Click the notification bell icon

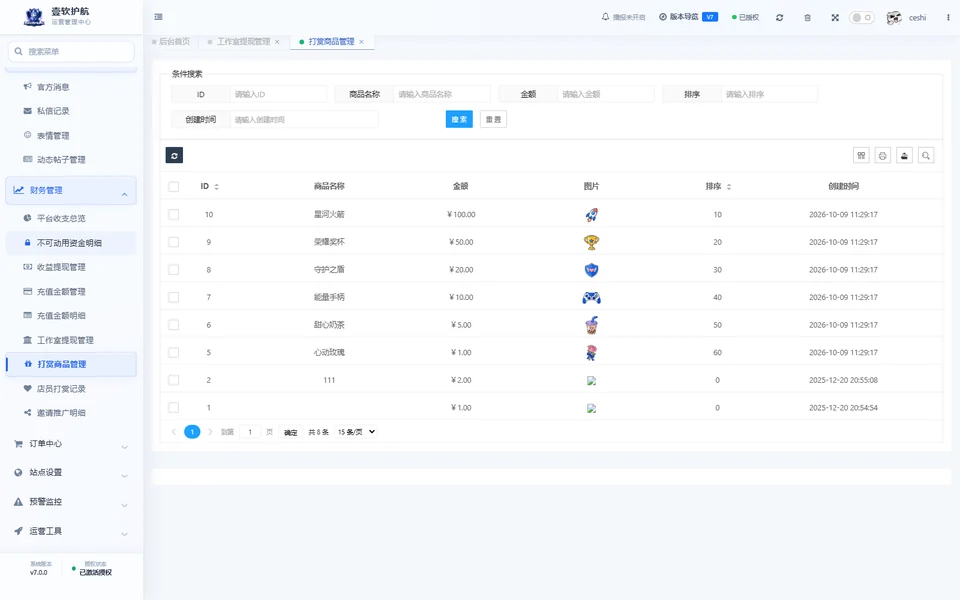point(606,17)
